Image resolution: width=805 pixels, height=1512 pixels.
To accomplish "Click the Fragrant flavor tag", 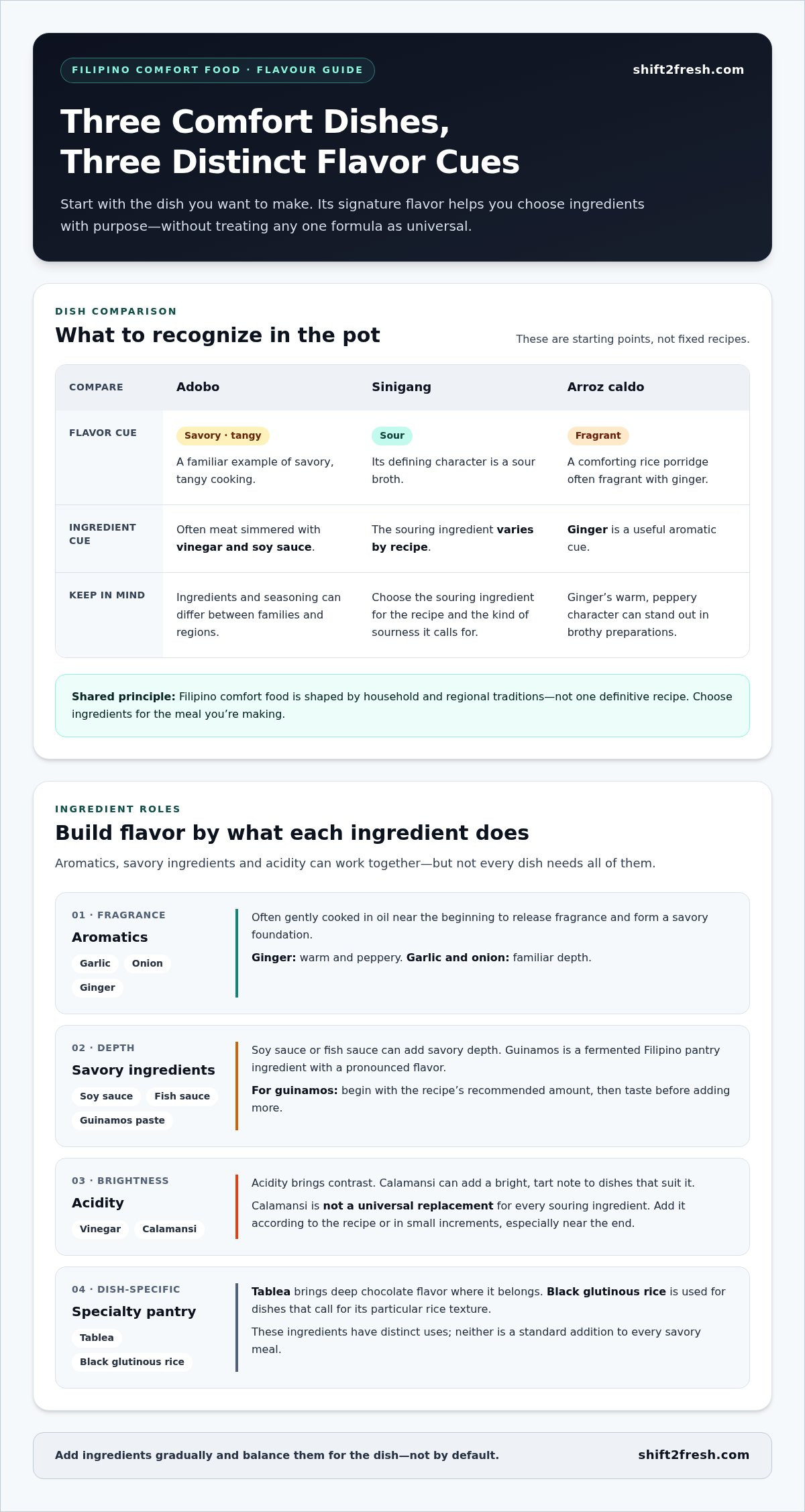I will pos(598,435).
